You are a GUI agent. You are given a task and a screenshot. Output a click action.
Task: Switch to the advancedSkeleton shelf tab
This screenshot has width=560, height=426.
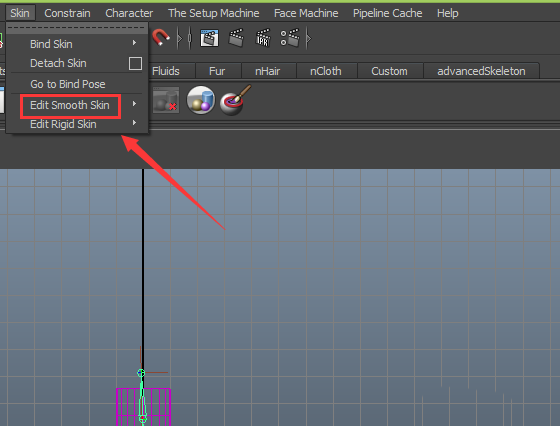[x=481, y=71]
